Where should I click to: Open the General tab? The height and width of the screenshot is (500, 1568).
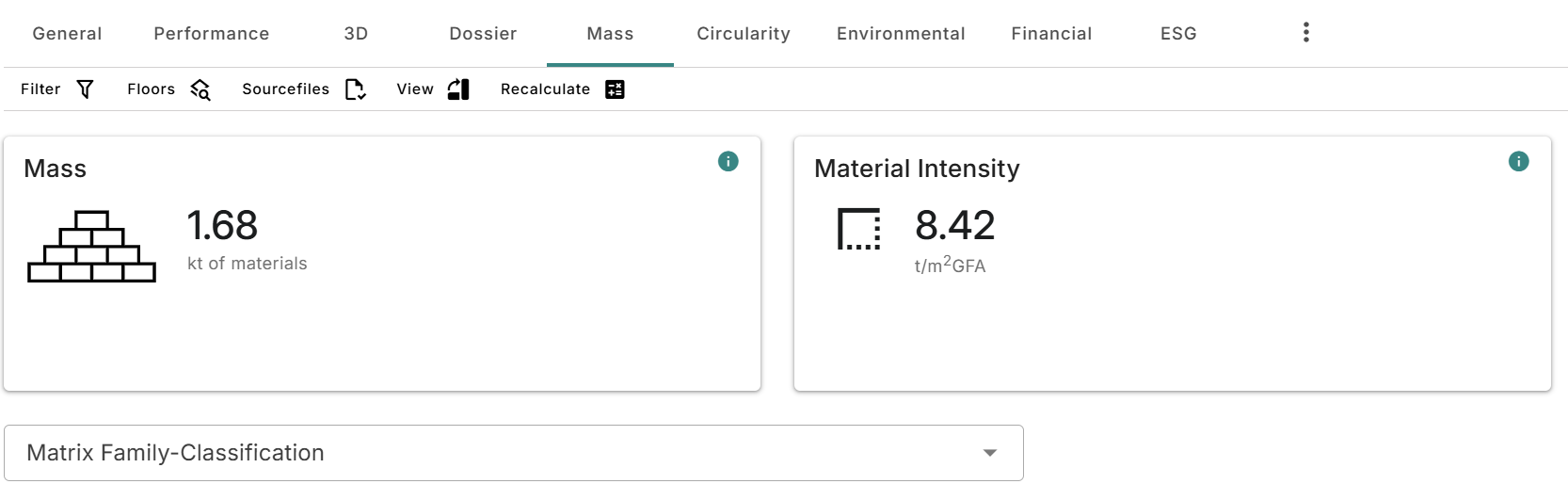[67, 34]
